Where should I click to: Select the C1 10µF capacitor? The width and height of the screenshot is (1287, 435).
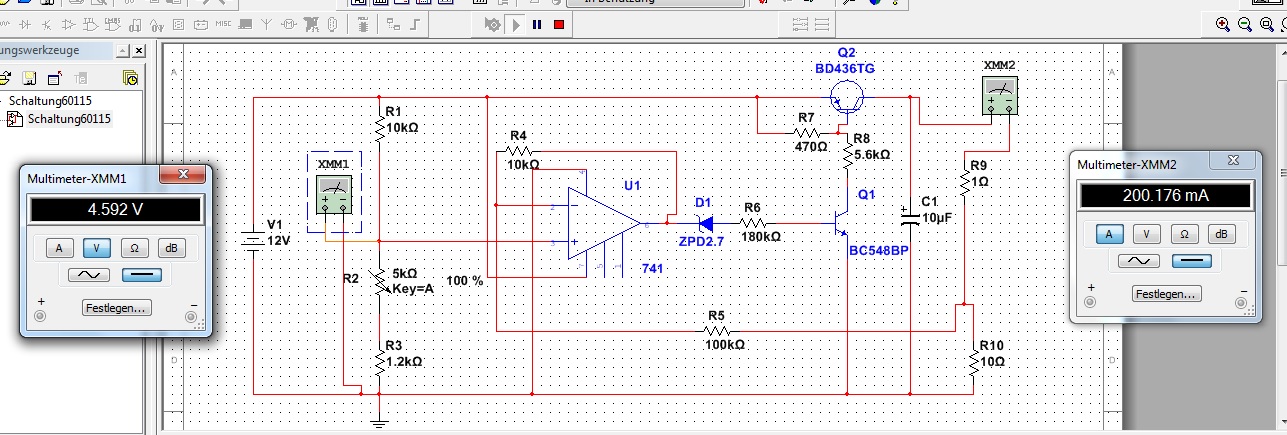point(911,216)
